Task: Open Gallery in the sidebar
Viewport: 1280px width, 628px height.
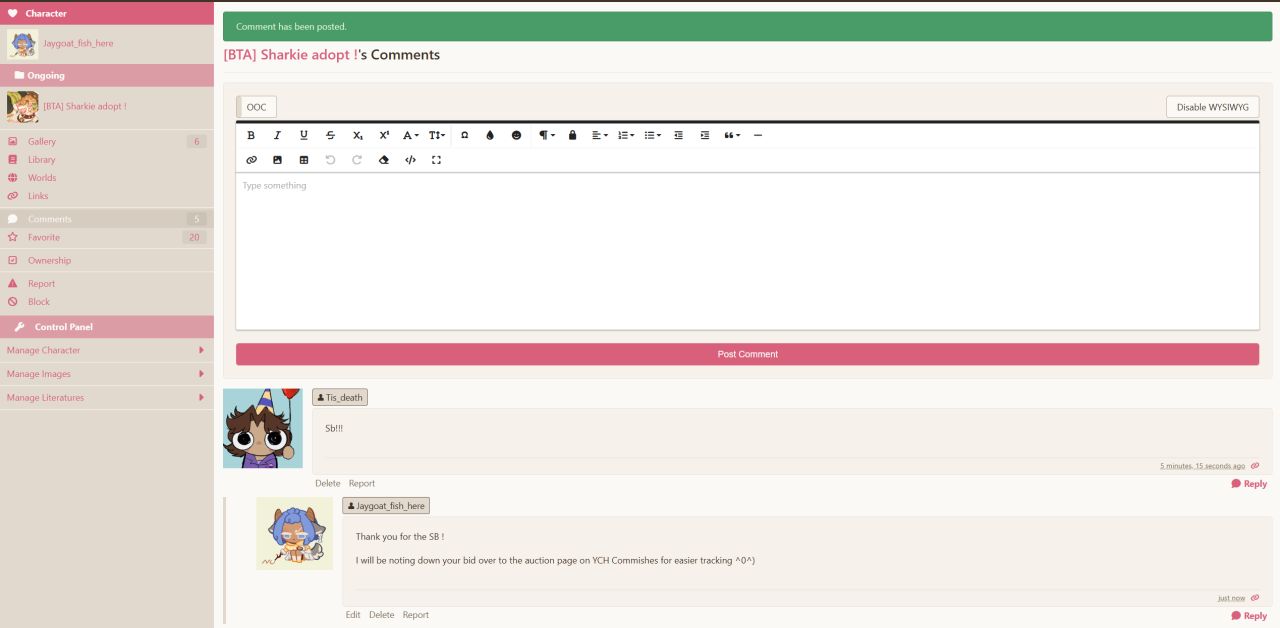Action: point(42,142)
